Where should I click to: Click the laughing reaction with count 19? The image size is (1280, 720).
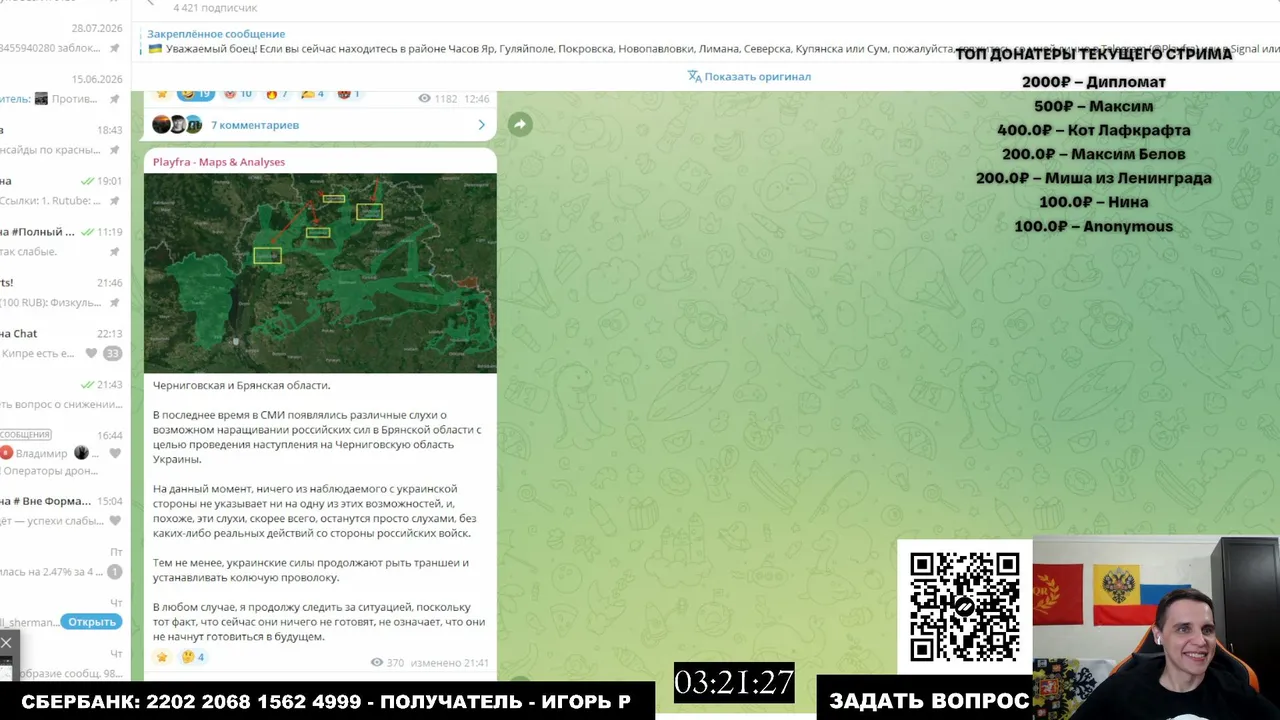coord(196,94)
